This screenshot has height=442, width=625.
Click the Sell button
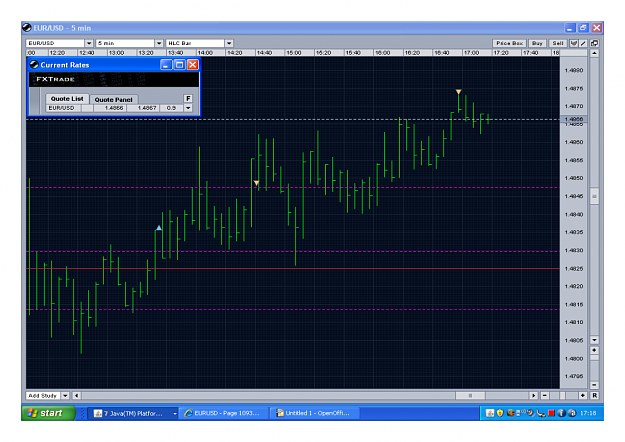pyautogui.click(x=558, y=43)
